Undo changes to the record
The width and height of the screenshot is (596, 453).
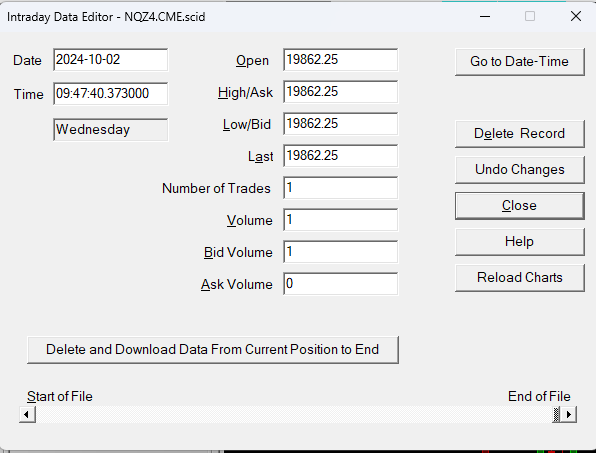tap(520, 169)
